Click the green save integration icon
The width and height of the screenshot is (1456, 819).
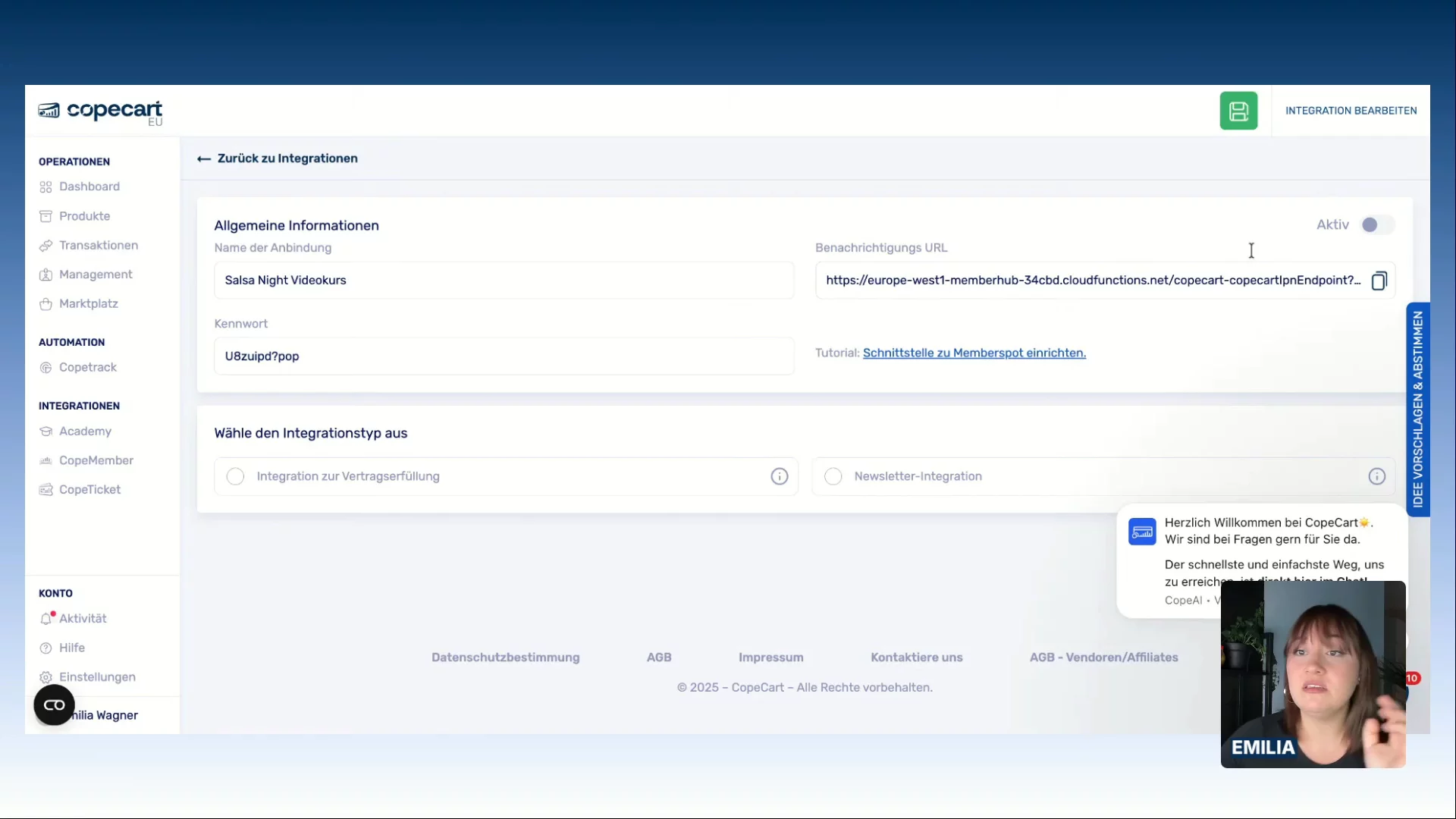coord(1238,111)
